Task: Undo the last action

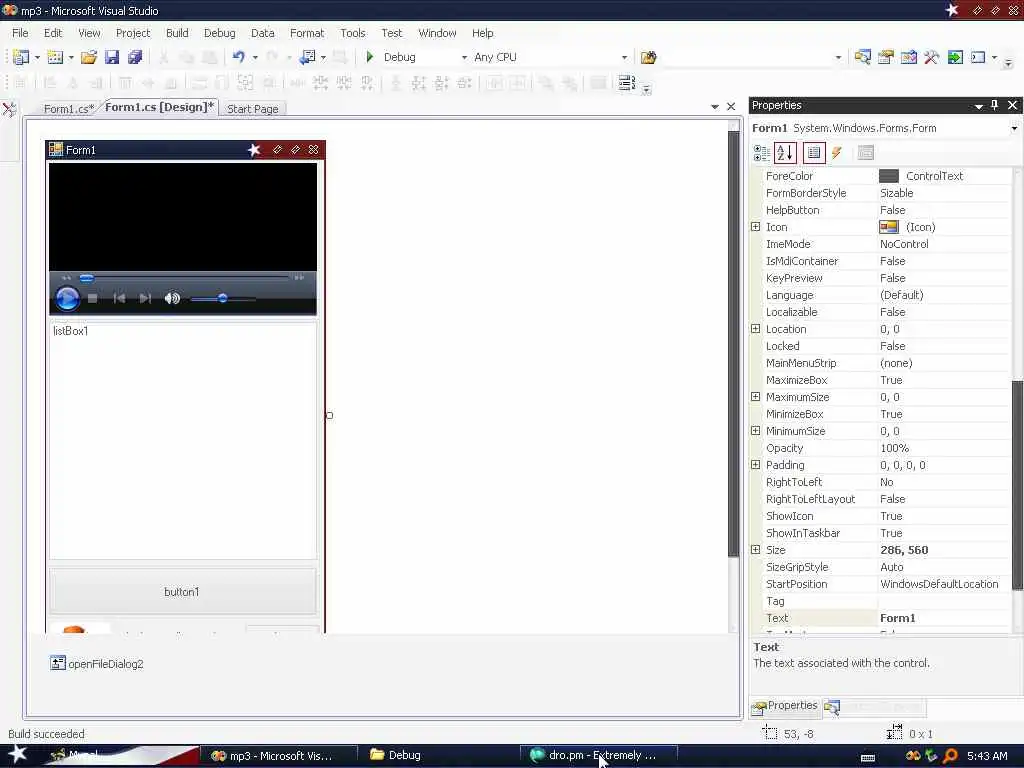Action: click(238, 57)
